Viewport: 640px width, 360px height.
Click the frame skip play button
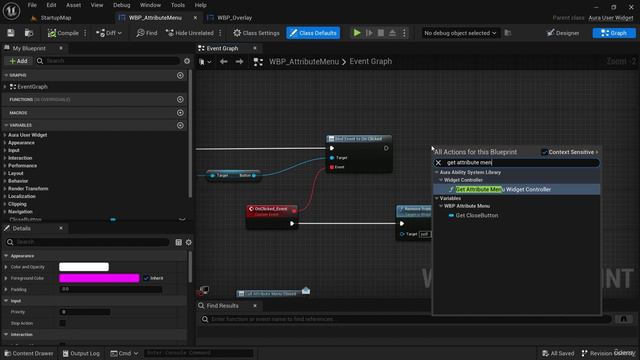tap(369, 33)
